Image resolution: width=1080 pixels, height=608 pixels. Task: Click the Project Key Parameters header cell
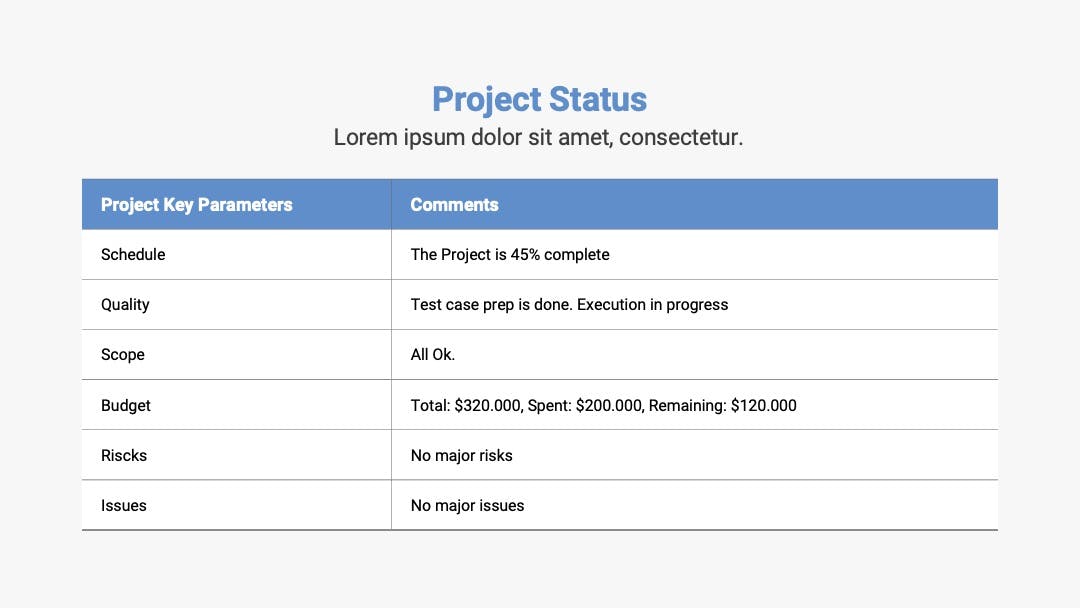pos(236,205)
